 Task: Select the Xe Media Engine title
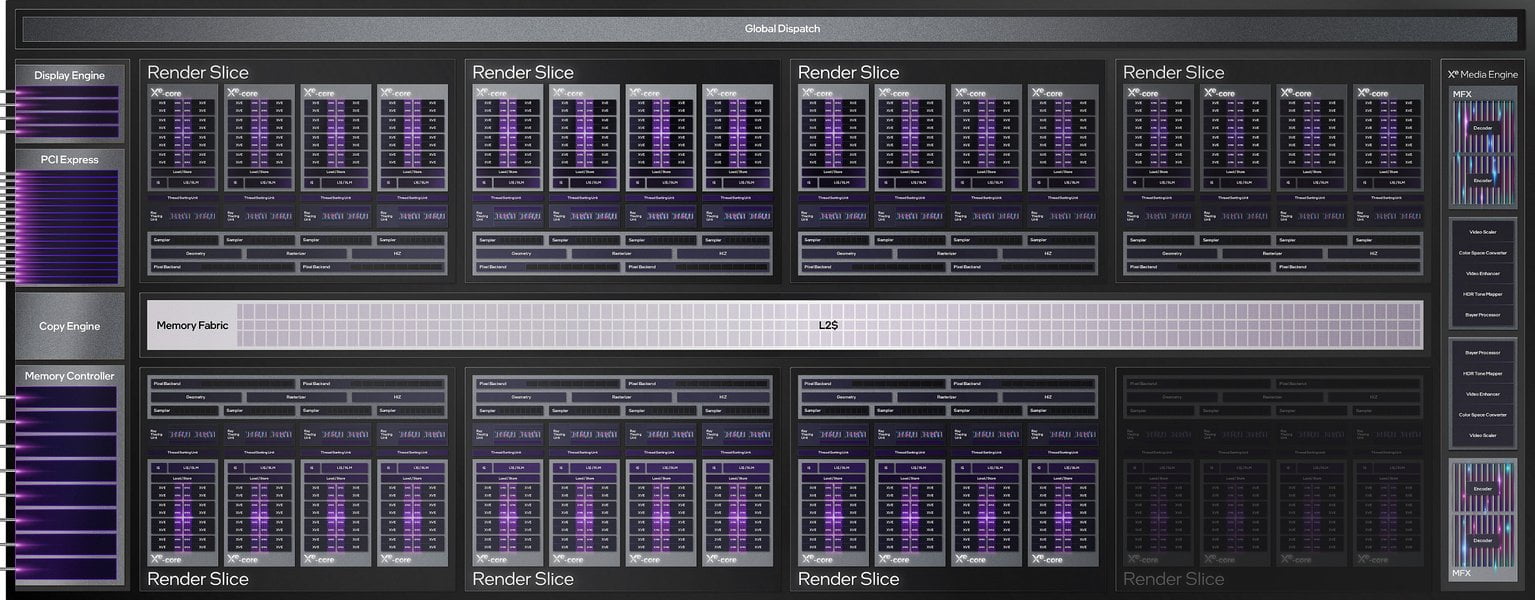(x=1483, y=75)
